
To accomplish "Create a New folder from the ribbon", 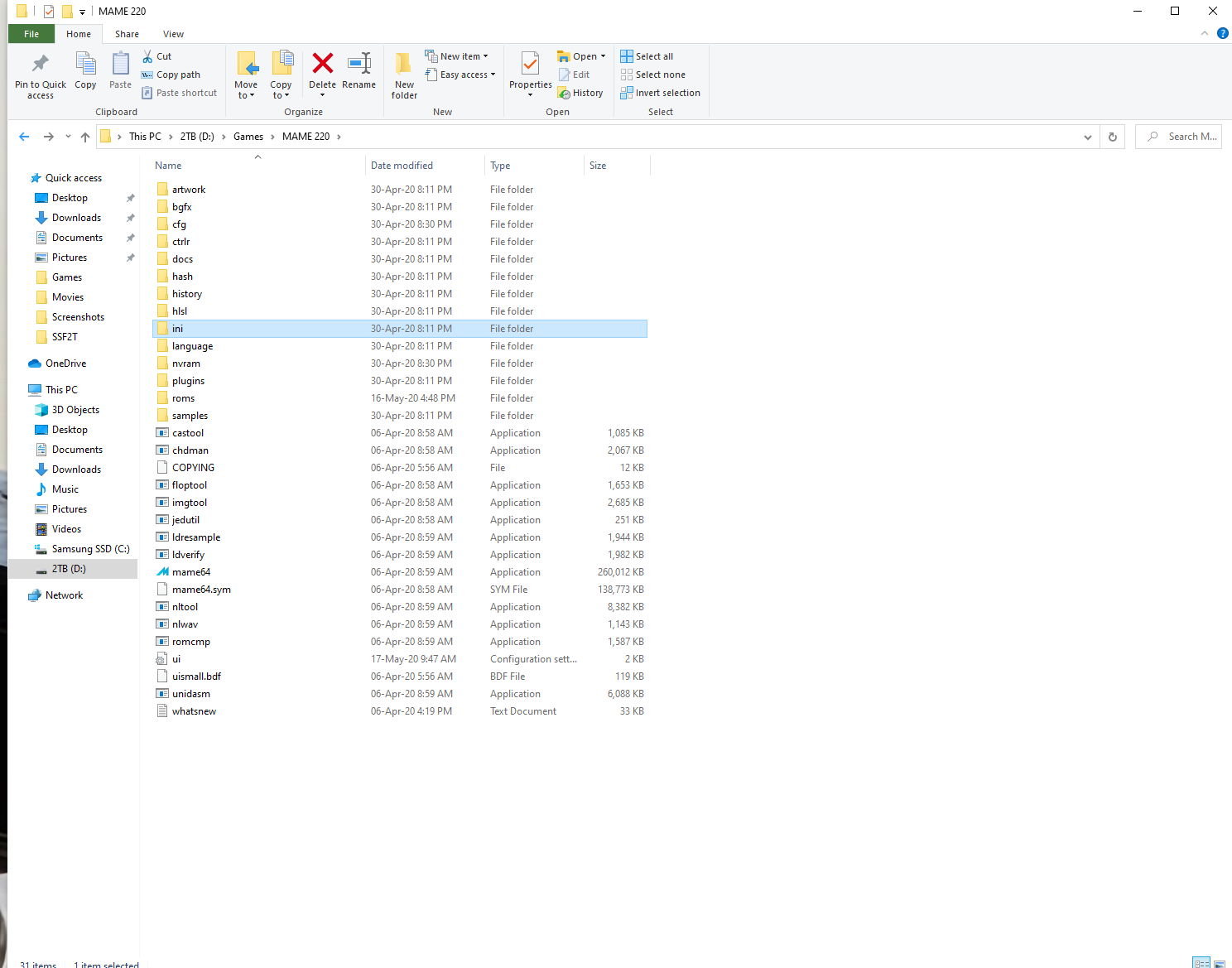I will point(404,76).
